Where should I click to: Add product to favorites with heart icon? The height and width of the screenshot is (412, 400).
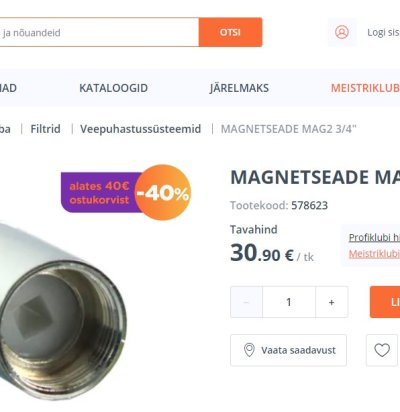382,350
